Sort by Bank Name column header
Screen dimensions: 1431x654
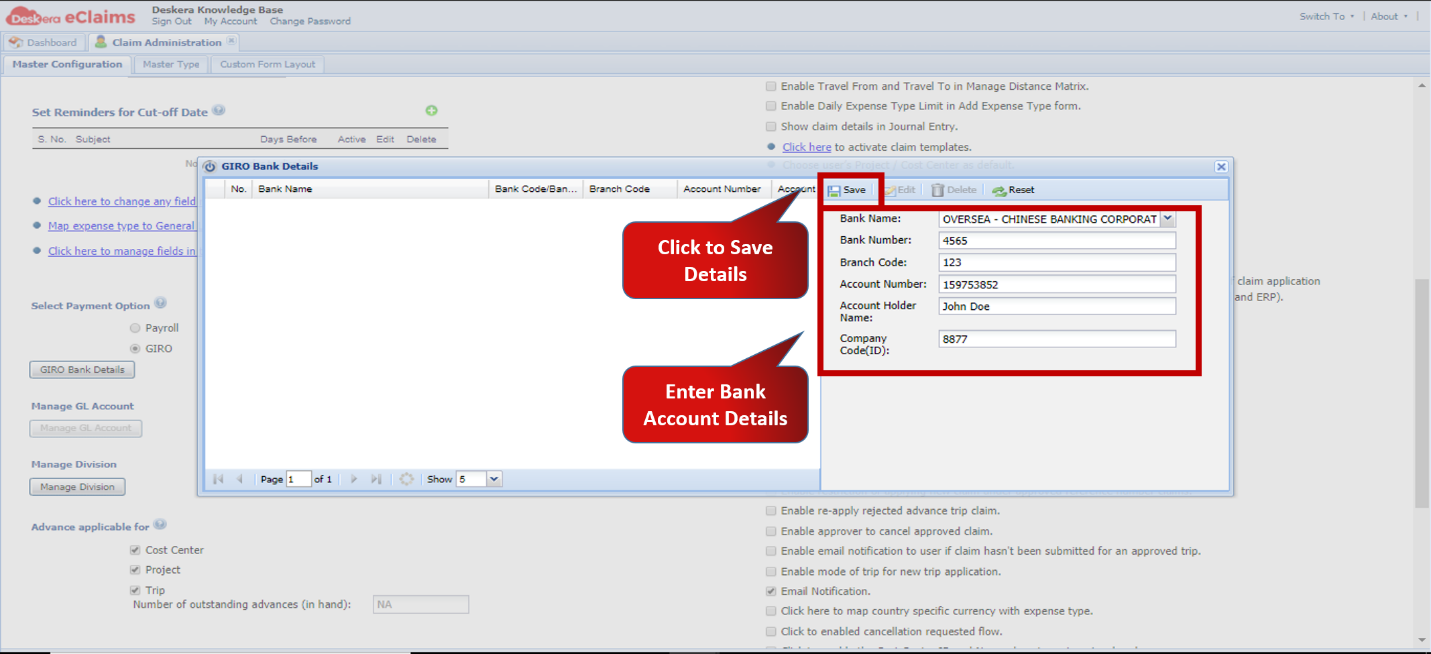point(370,189)
